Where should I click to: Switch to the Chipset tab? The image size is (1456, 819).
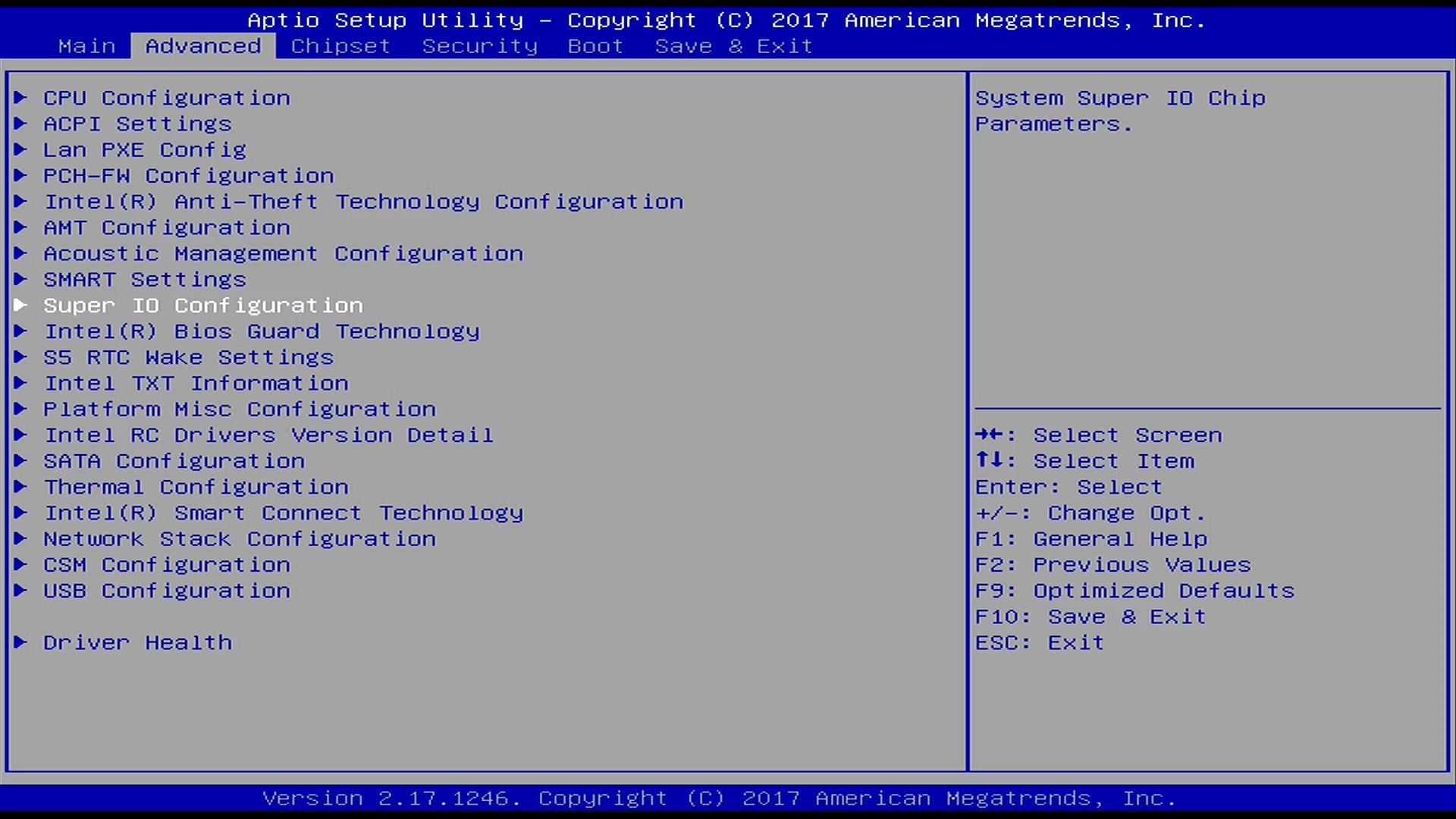pos(340,46)
